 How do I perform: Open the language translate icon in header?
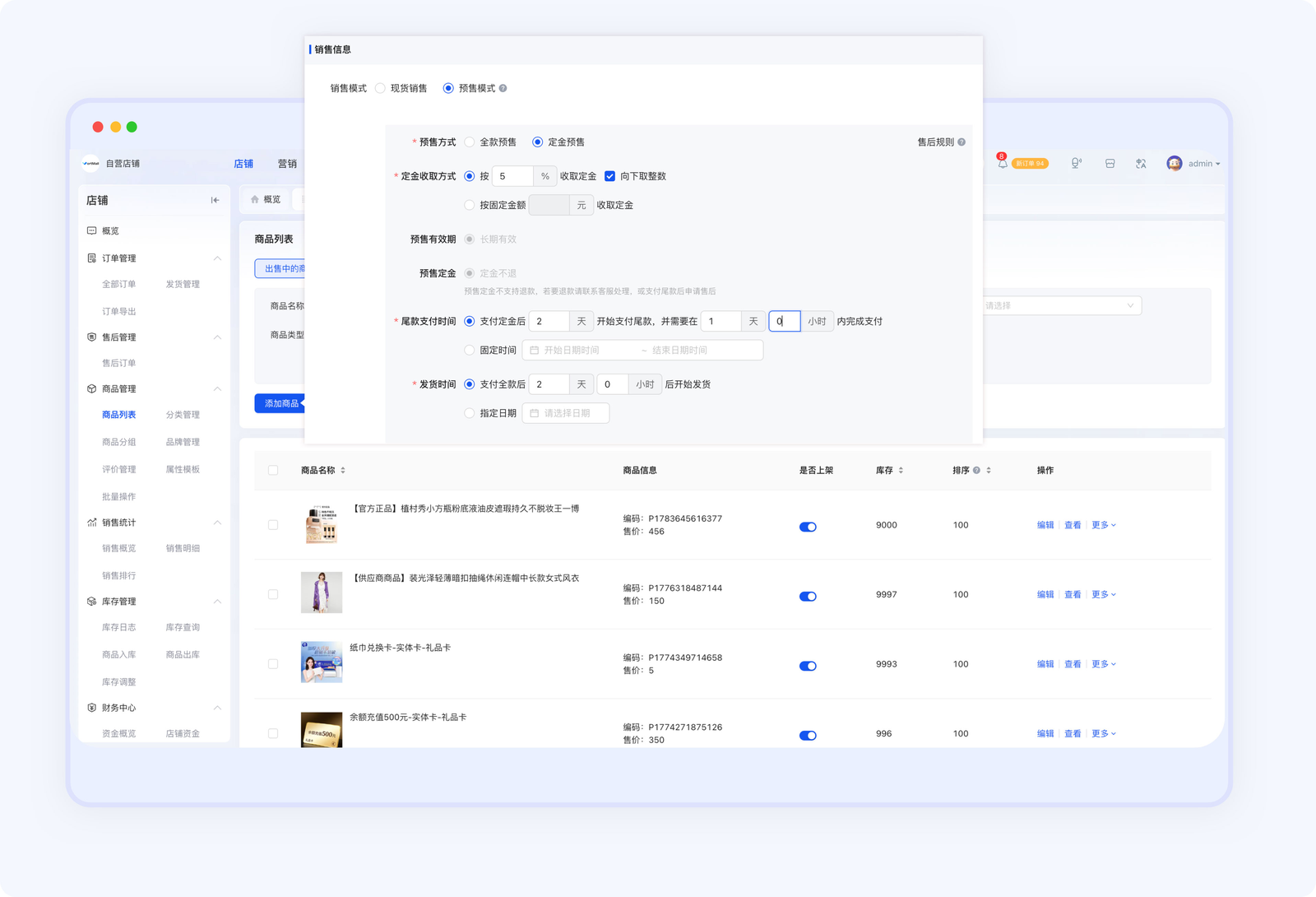1141,164
